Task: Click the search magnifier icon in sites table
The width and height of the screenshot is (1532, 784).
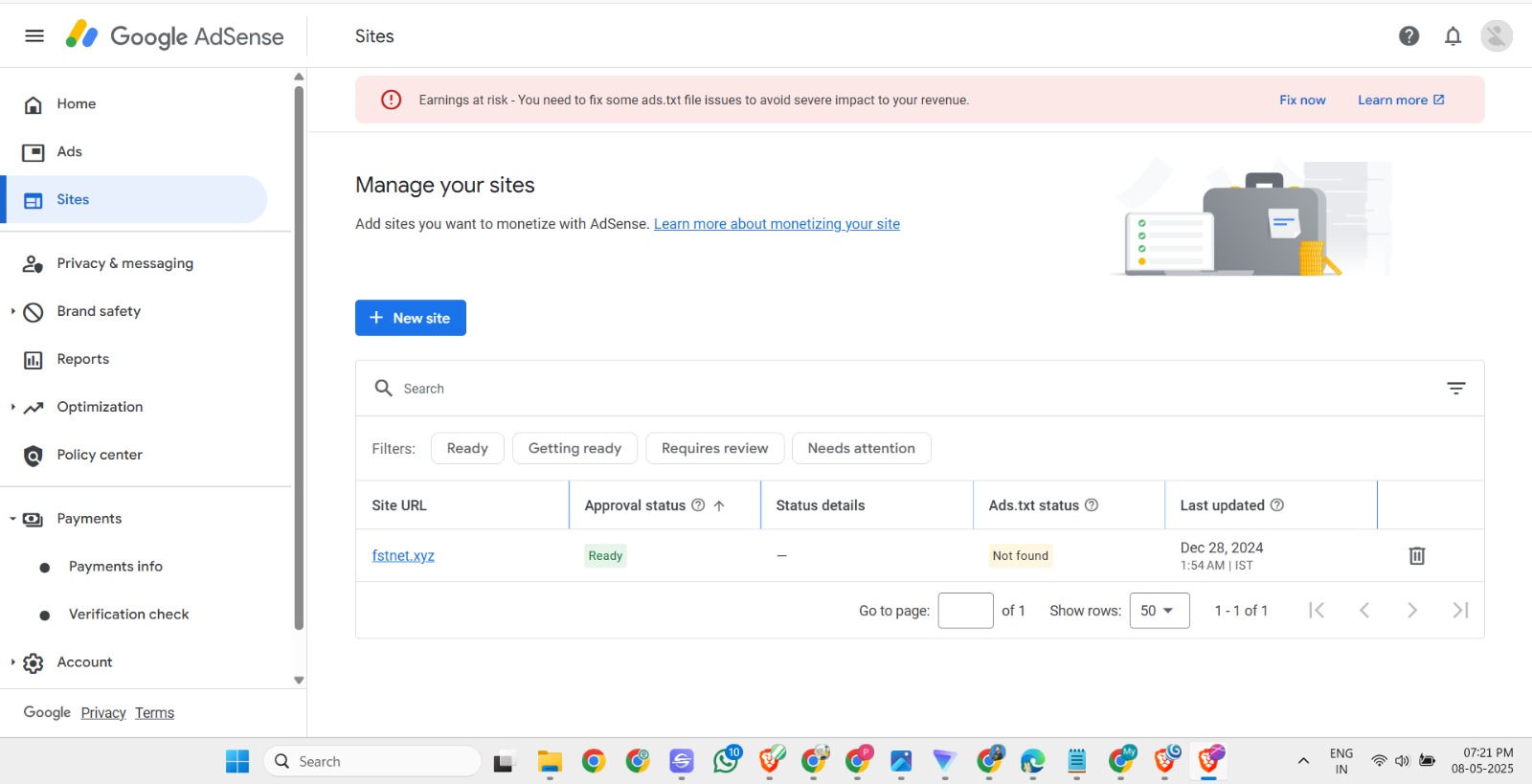Action: (383, 388)
